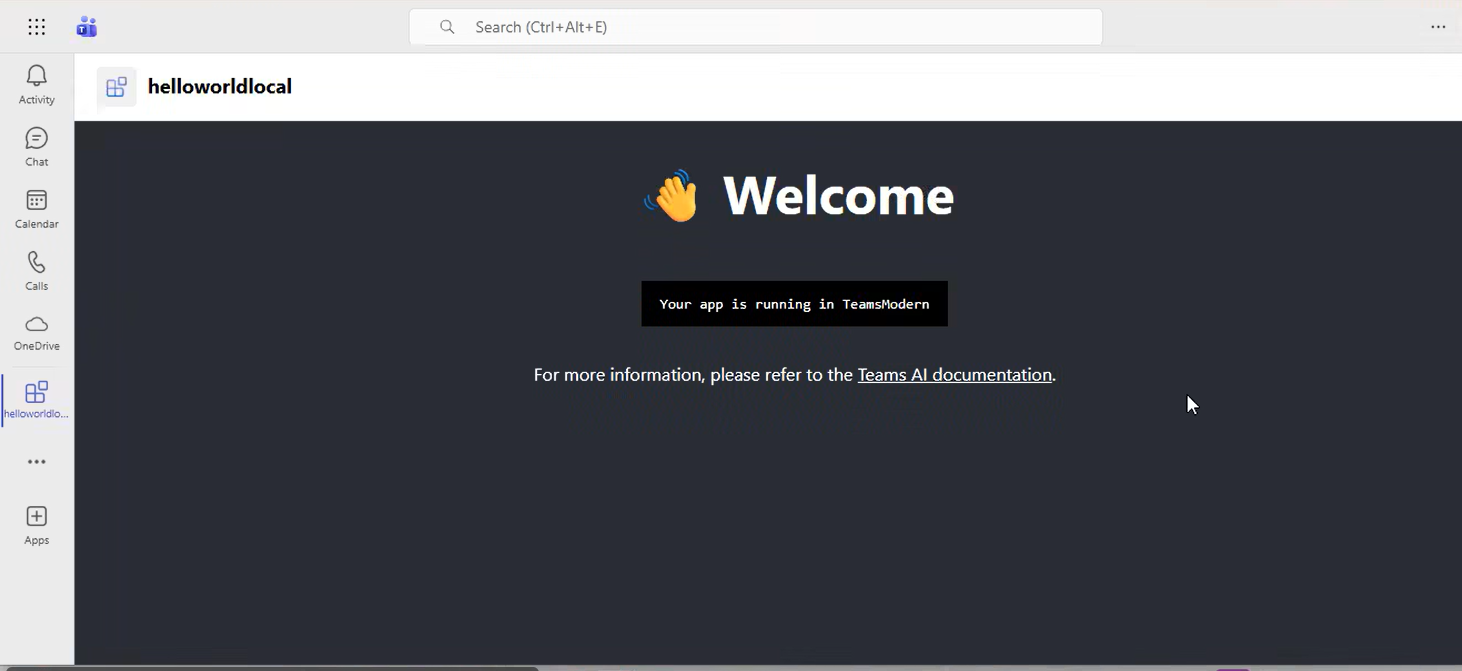
Task: Switch to the Chat section
Action: click(x=36, y=146)
